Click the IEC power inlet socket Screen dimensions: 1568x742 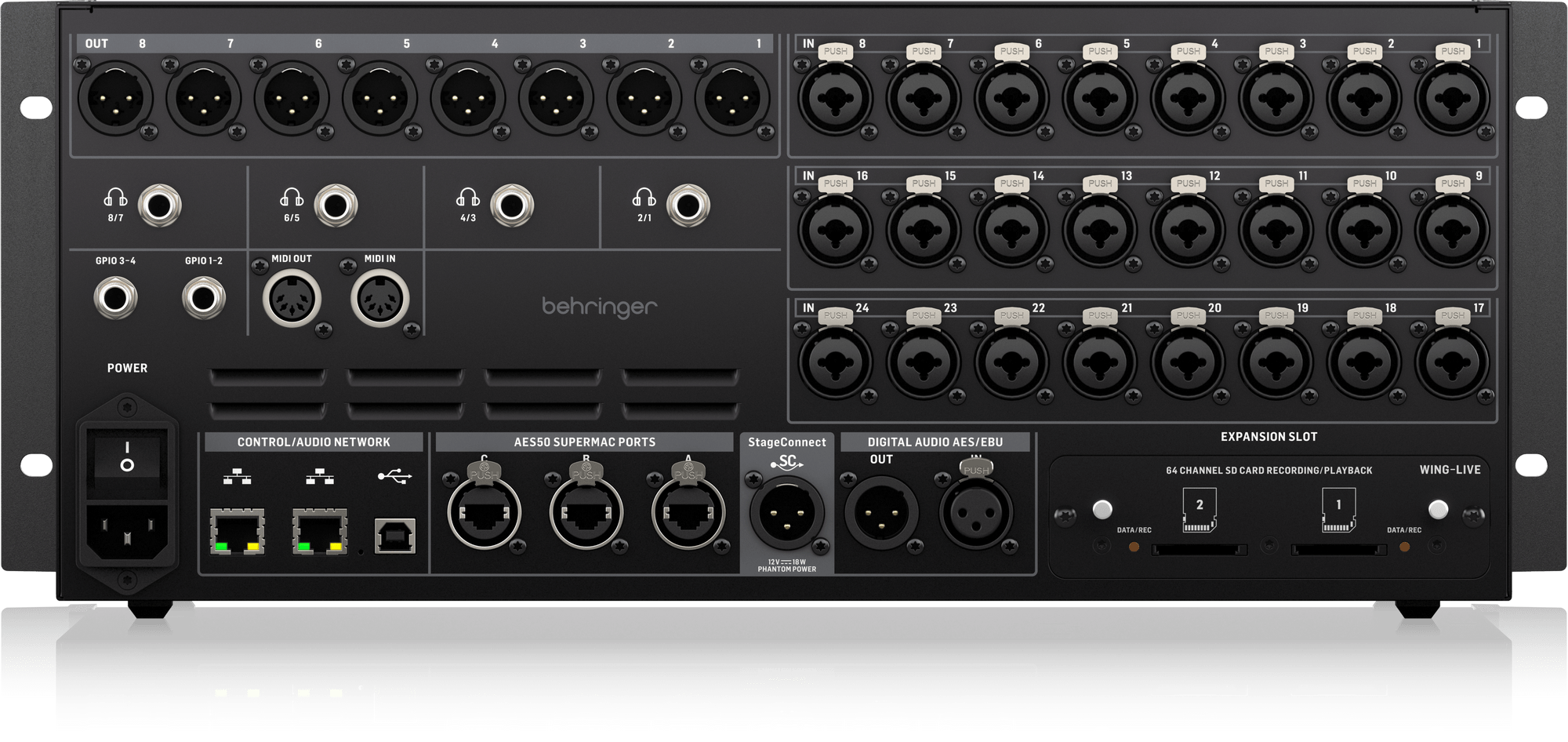click(x=127, y=531)
